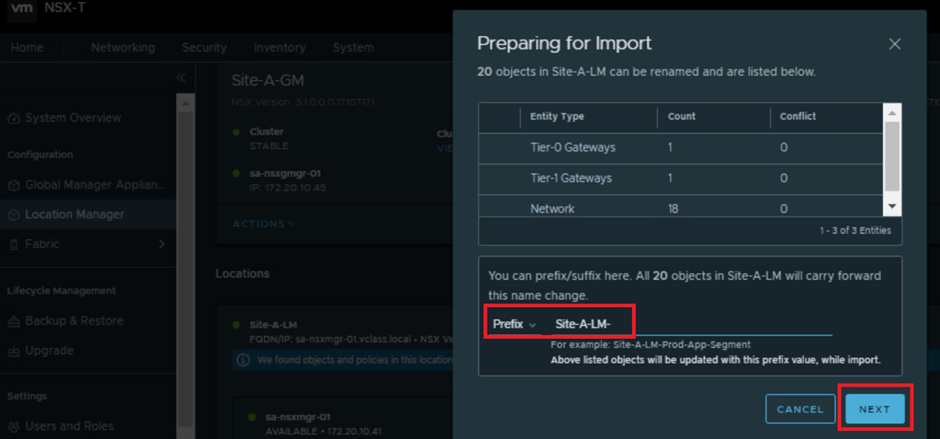Click the Site-A-LM- prefix text field

(690, 324)
